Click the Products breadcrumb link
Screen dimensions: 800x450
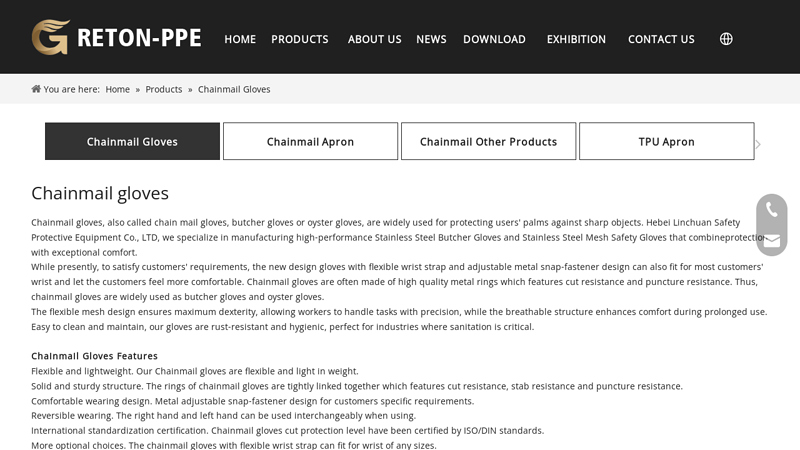click(164, 89)
